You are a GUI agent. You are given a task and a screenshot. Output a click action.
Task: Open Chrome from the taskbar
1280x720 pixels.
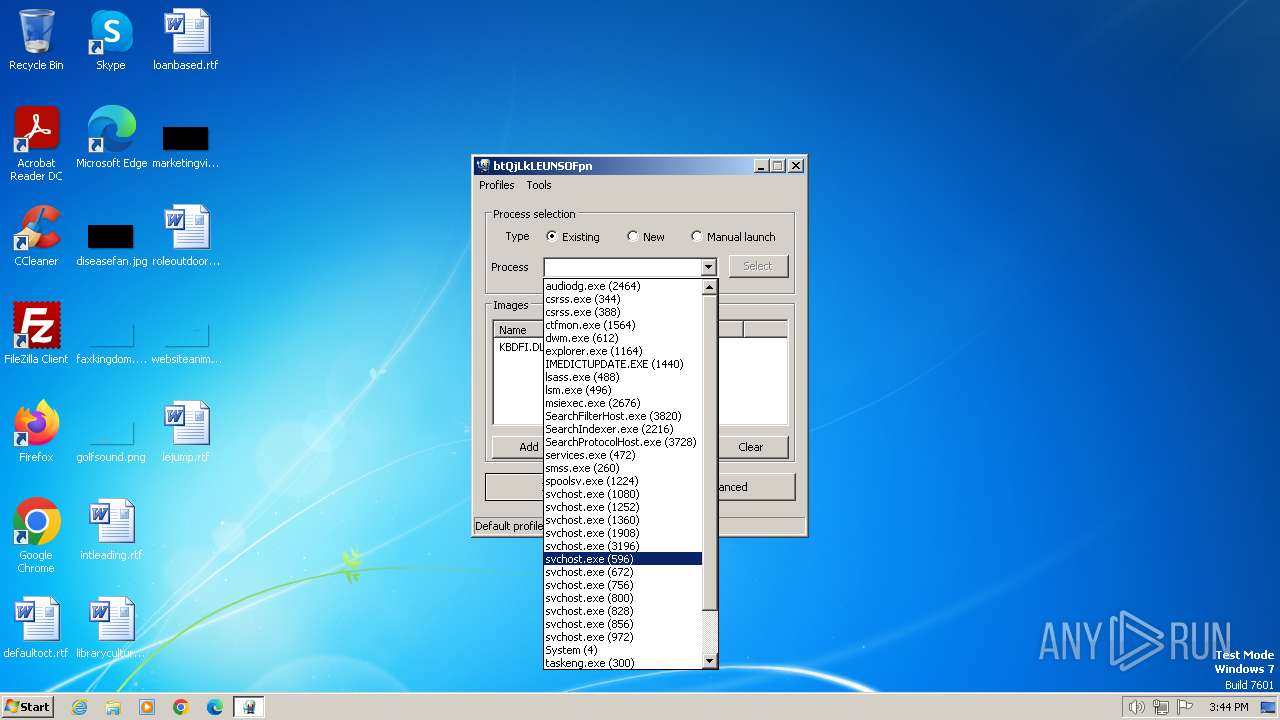(181, 707)
